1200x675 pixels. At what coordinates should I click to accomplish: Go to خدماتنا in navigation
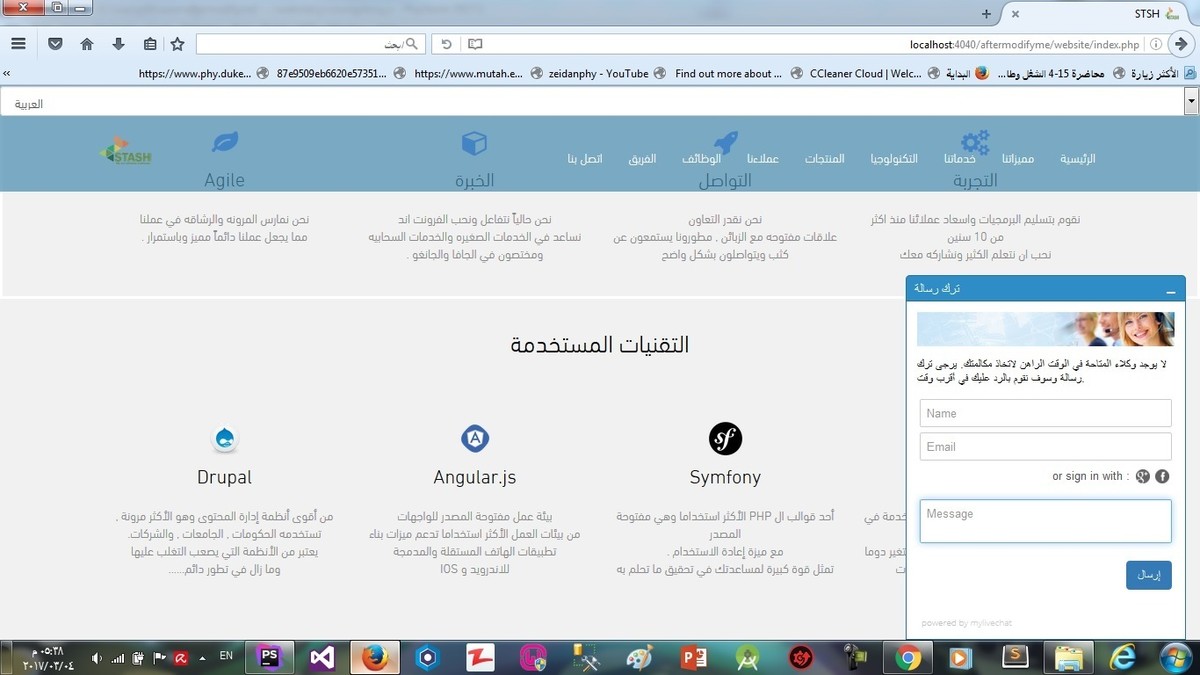coord(959,159)
